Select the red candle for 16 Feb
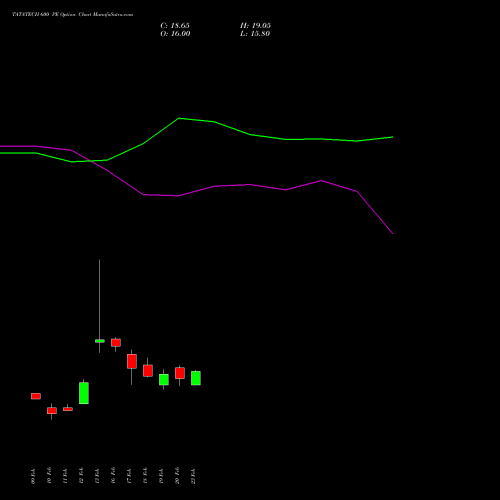This screenshot has width=500, height=500. click(116, 343)
